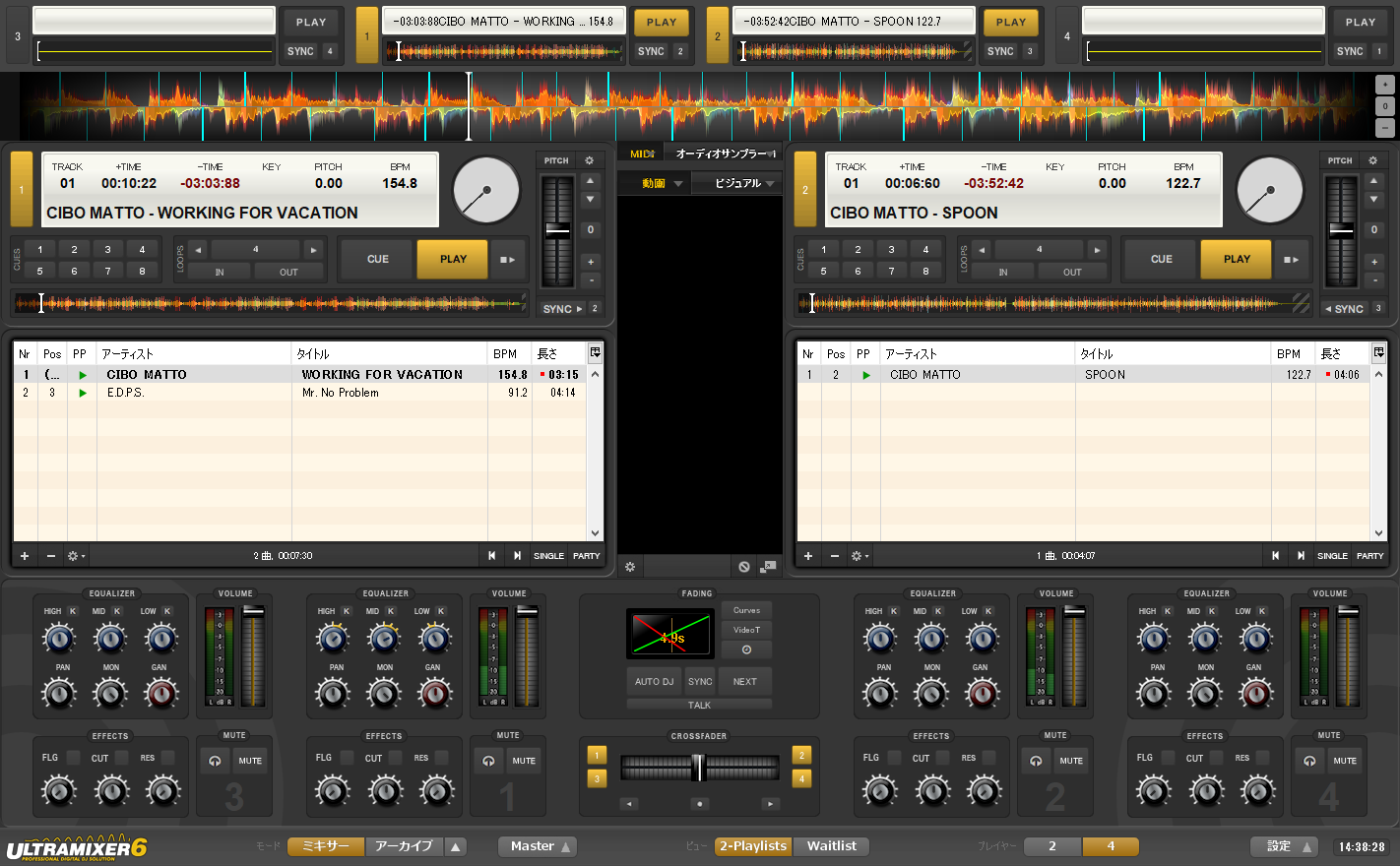The image size is (1400, 866).
Task: Click the AUTO DJ button
Action: point(654,681)
